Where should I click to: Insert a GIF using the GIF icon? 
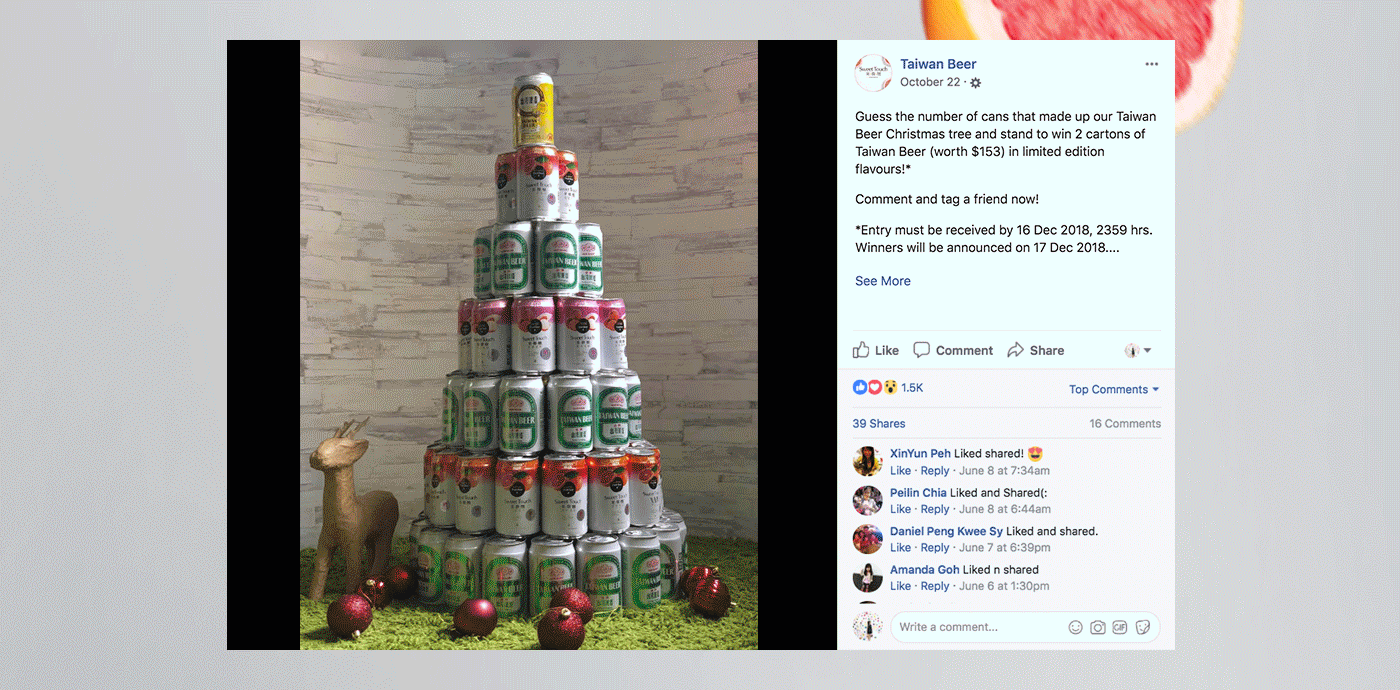pos(1120,627)
